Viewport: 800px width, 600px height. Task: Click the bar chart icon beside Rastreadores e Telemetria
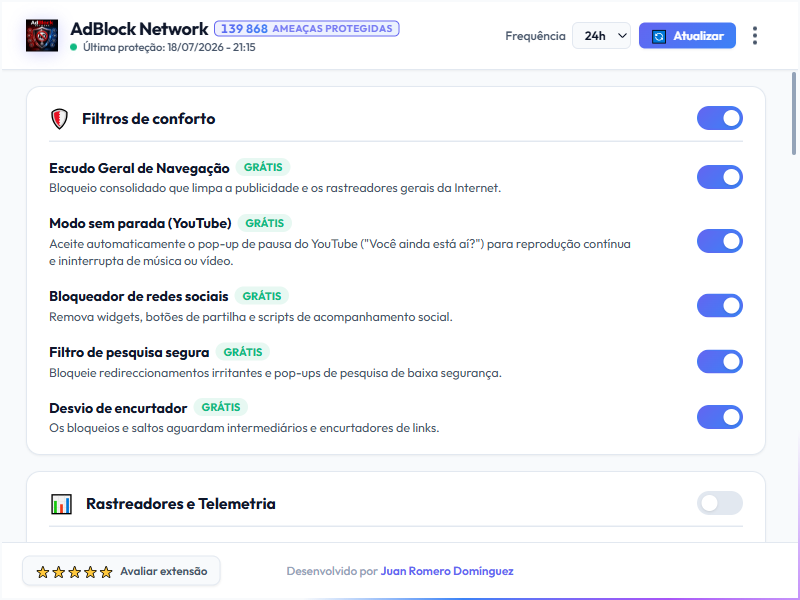pos(61,504)
